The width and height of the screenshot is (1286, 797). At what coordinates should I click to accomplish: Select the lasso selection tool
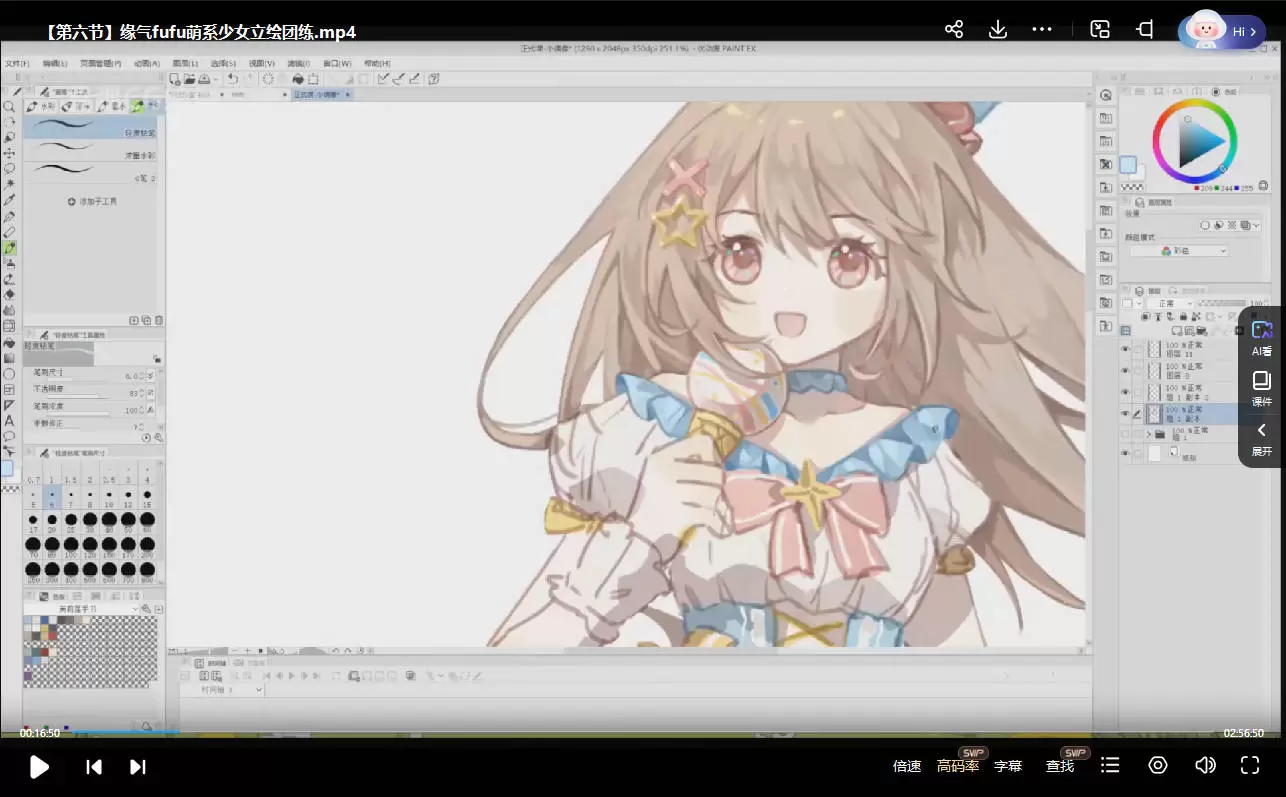tap(9, 168)
